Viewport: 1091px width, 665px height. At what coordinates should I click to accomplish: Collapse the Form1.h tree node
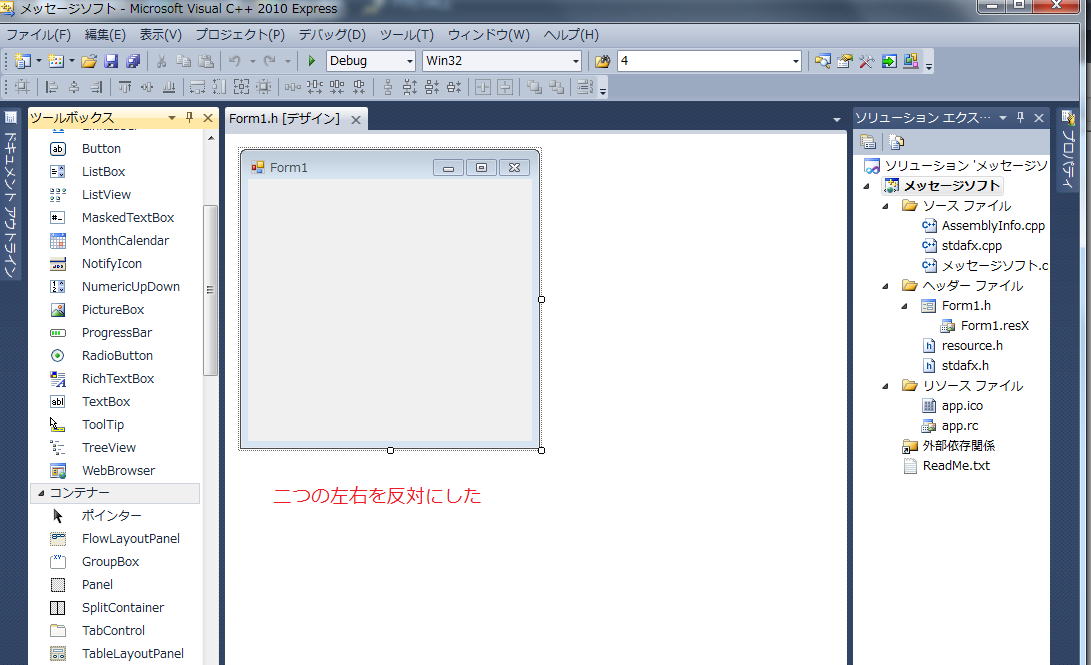(x=904, y=306)
